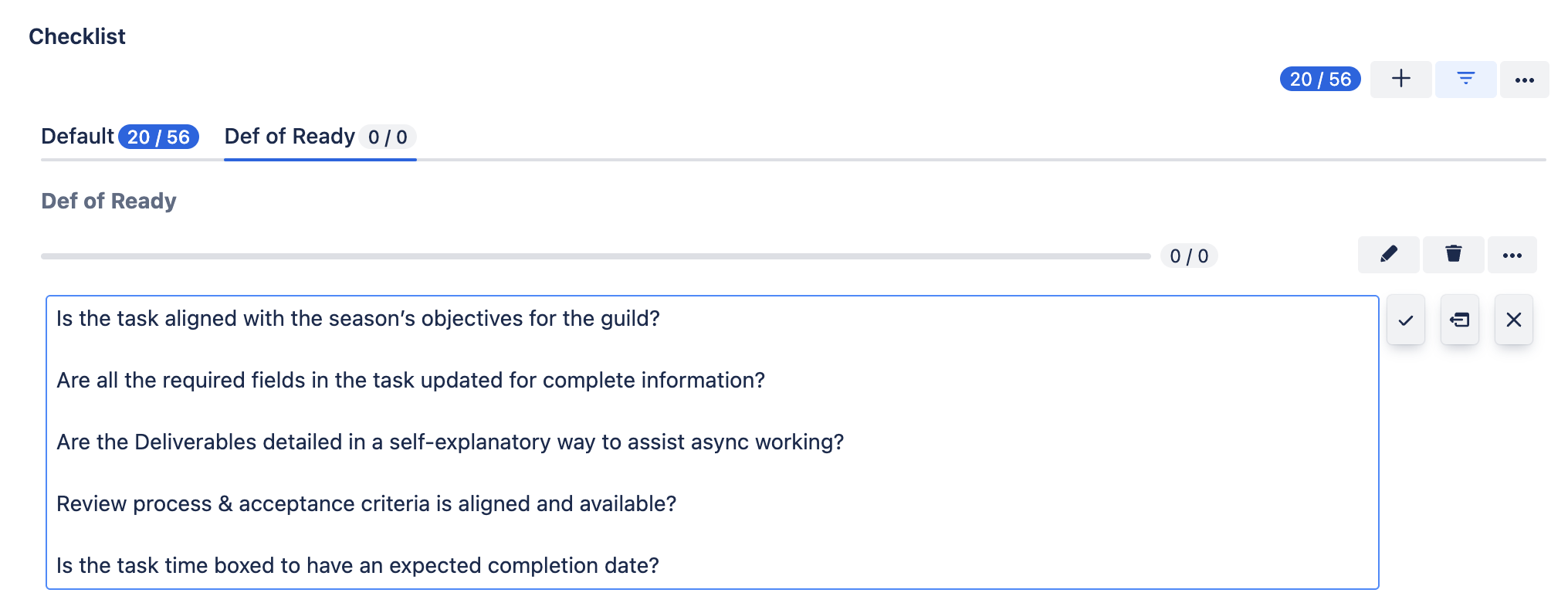1568x603 pixels.
Task: Click the line about season's objectives
Action: click(x=358, y=319)
